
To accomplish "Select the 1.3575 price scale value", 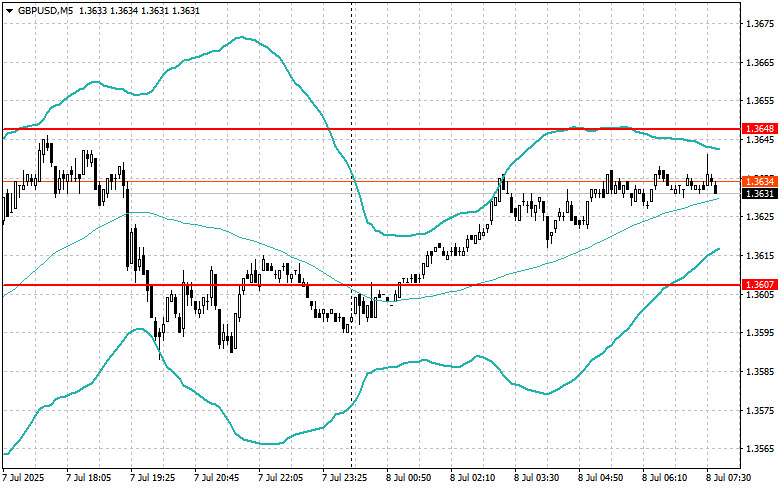I will pyautogui.click(x=760, y=411).
